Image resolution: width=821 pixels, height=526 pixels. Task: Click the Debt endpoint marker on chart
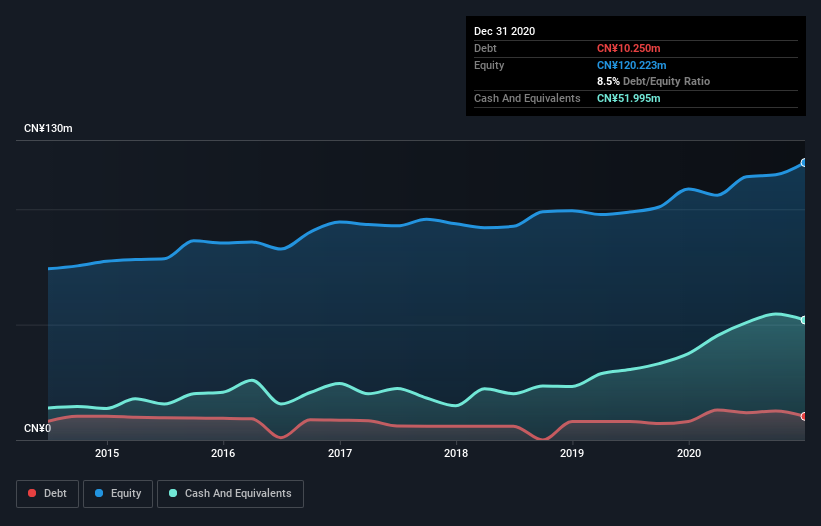click(x=804, y=416)
